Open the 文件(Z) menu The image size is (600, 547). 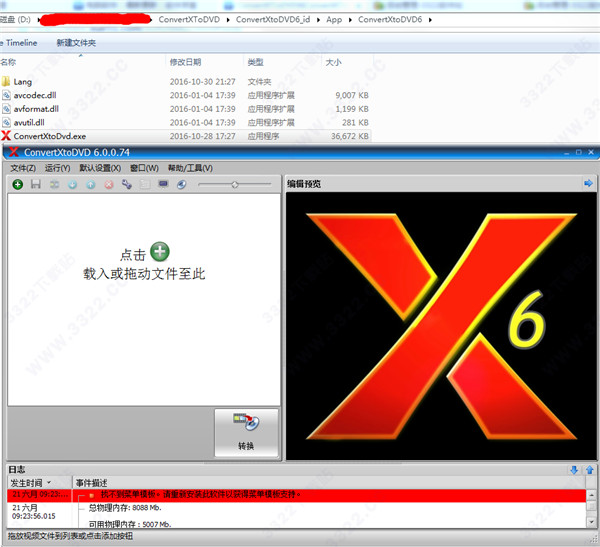click(23, 168)
